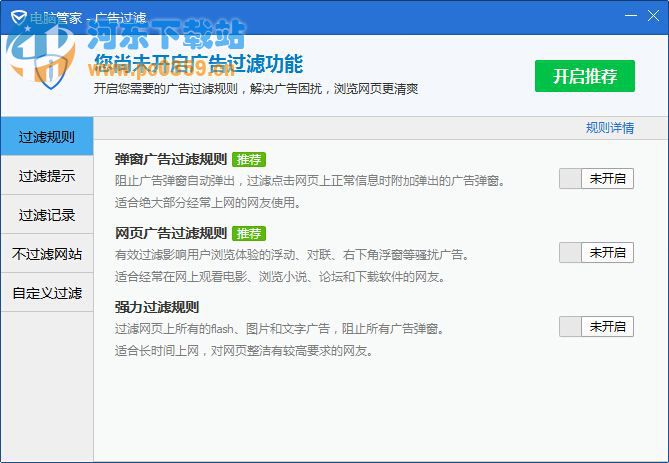Enable the 弹窗广告过滤规则 toggle
669x463 pixels.
tap(596, 179)
